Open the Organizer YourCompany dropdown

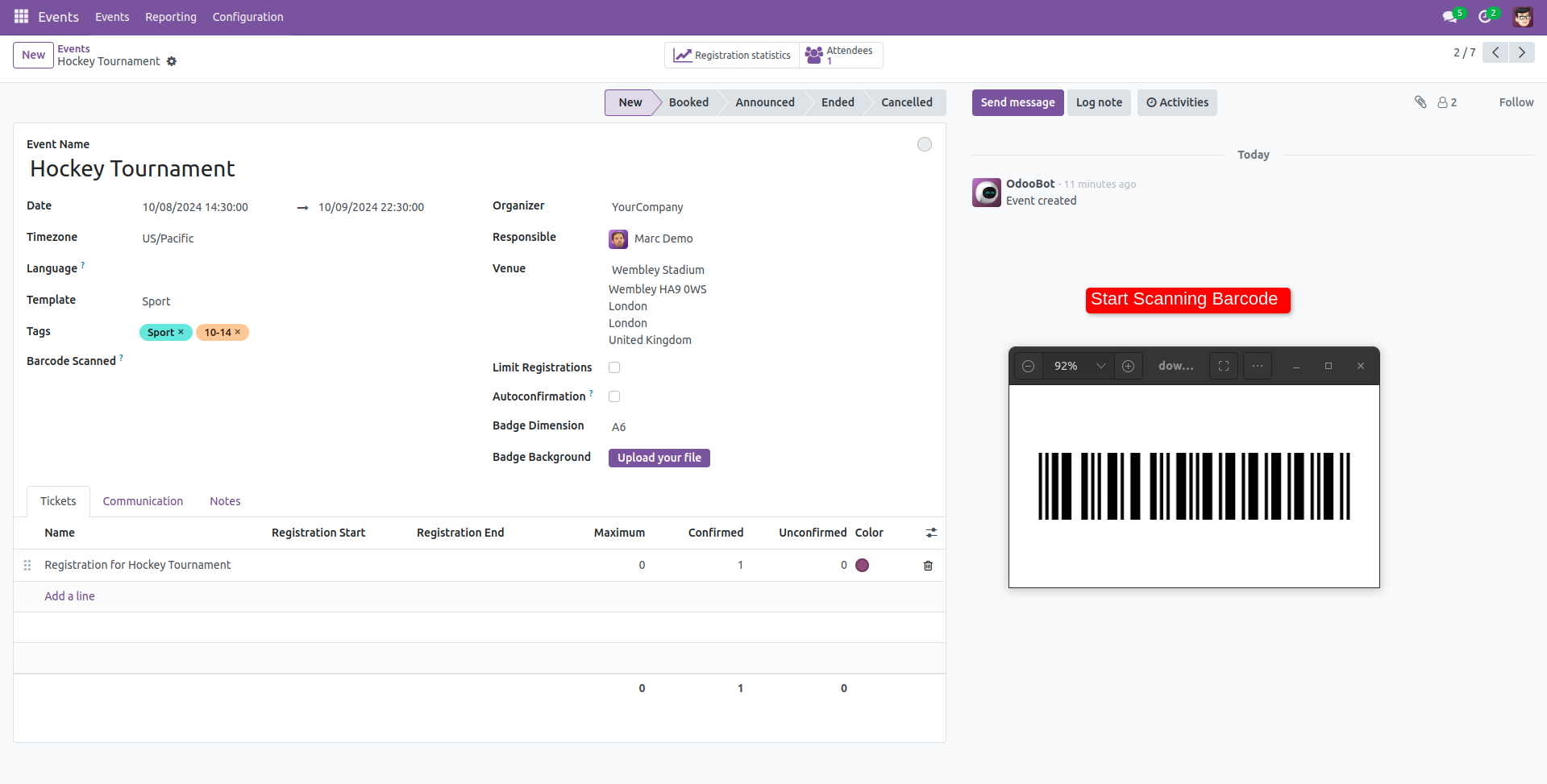coord(770,207)
